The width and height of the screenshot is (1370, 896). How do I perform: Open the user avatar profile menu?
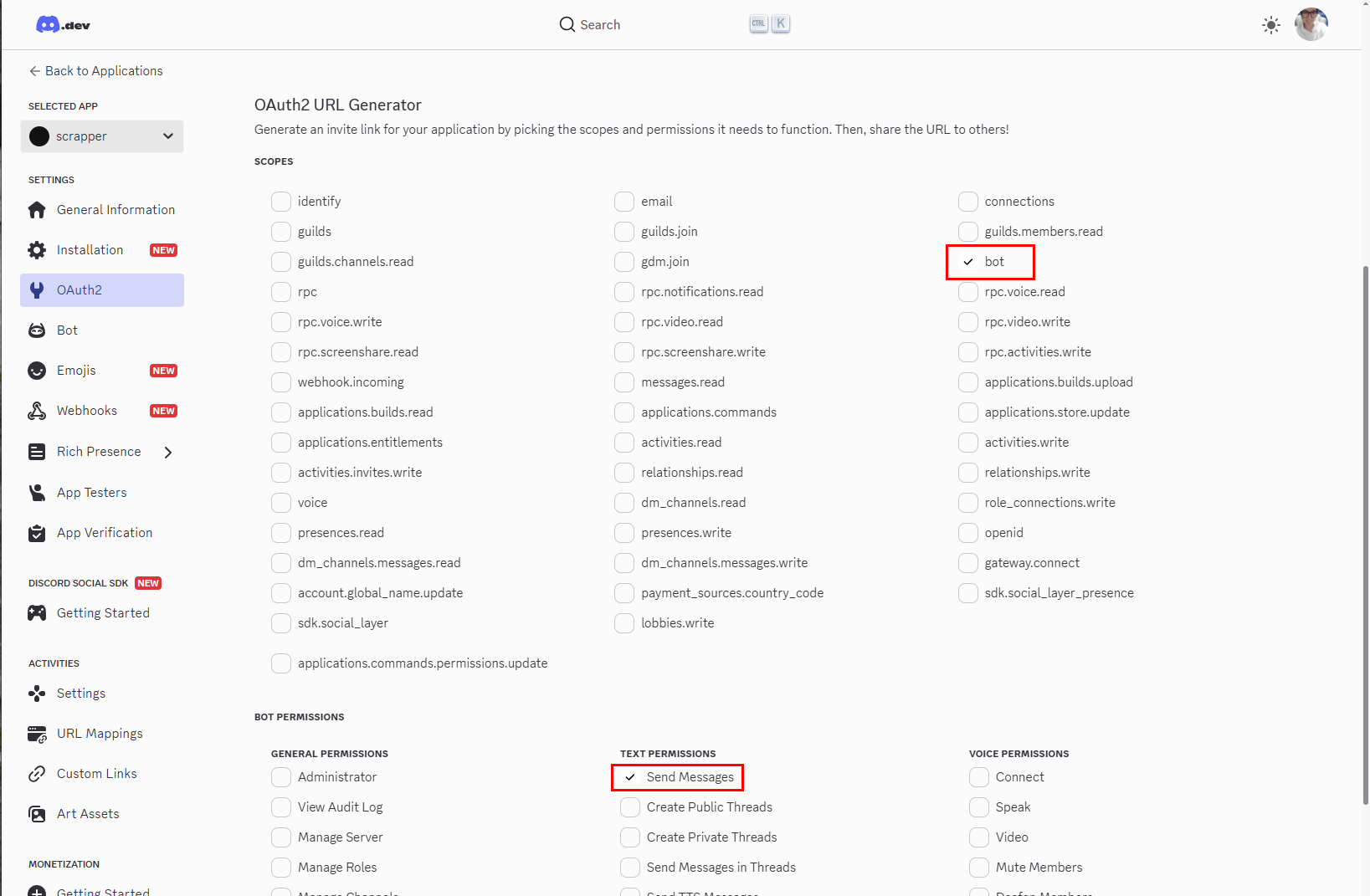1311,24
